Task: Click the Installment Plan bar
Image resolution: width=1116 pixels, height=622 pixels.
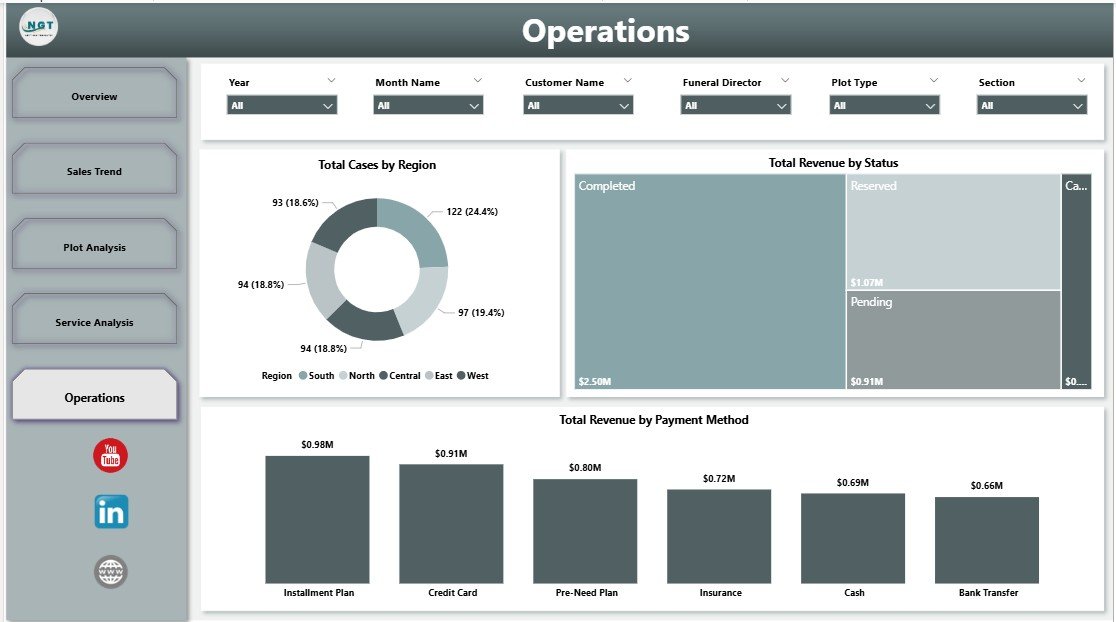Action: pyautogui.click(x=316, y=517)
